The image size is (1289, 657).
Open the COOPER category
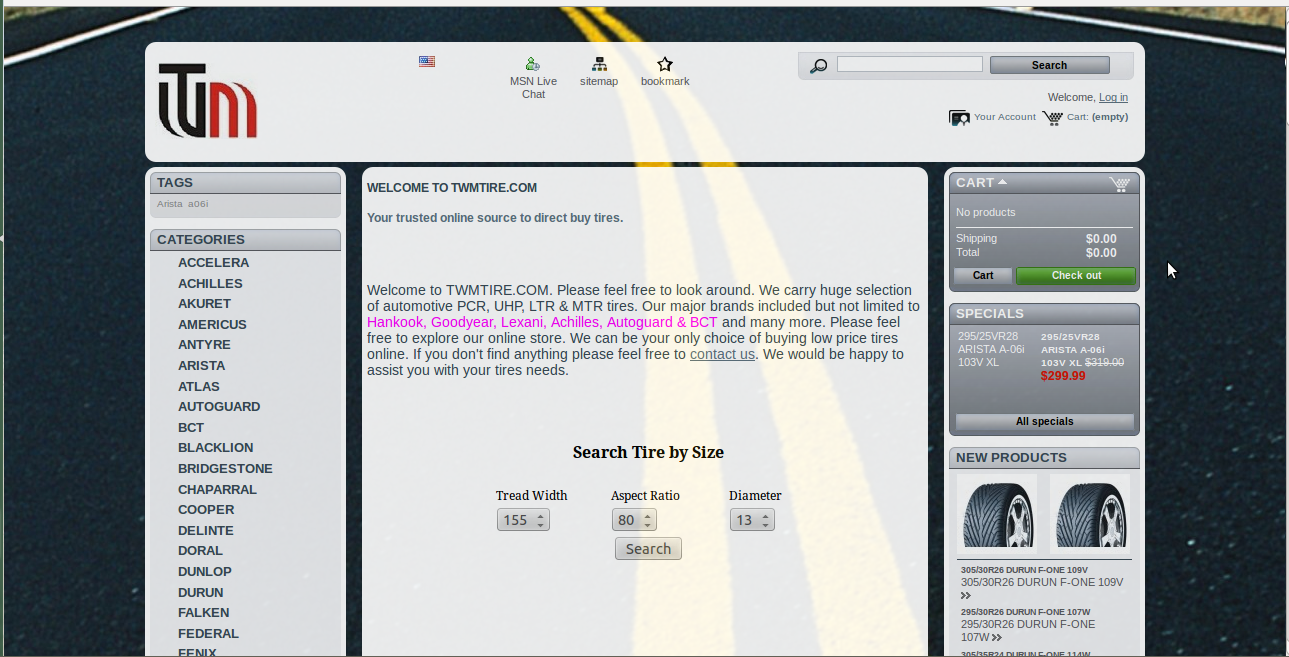(206, 510)
